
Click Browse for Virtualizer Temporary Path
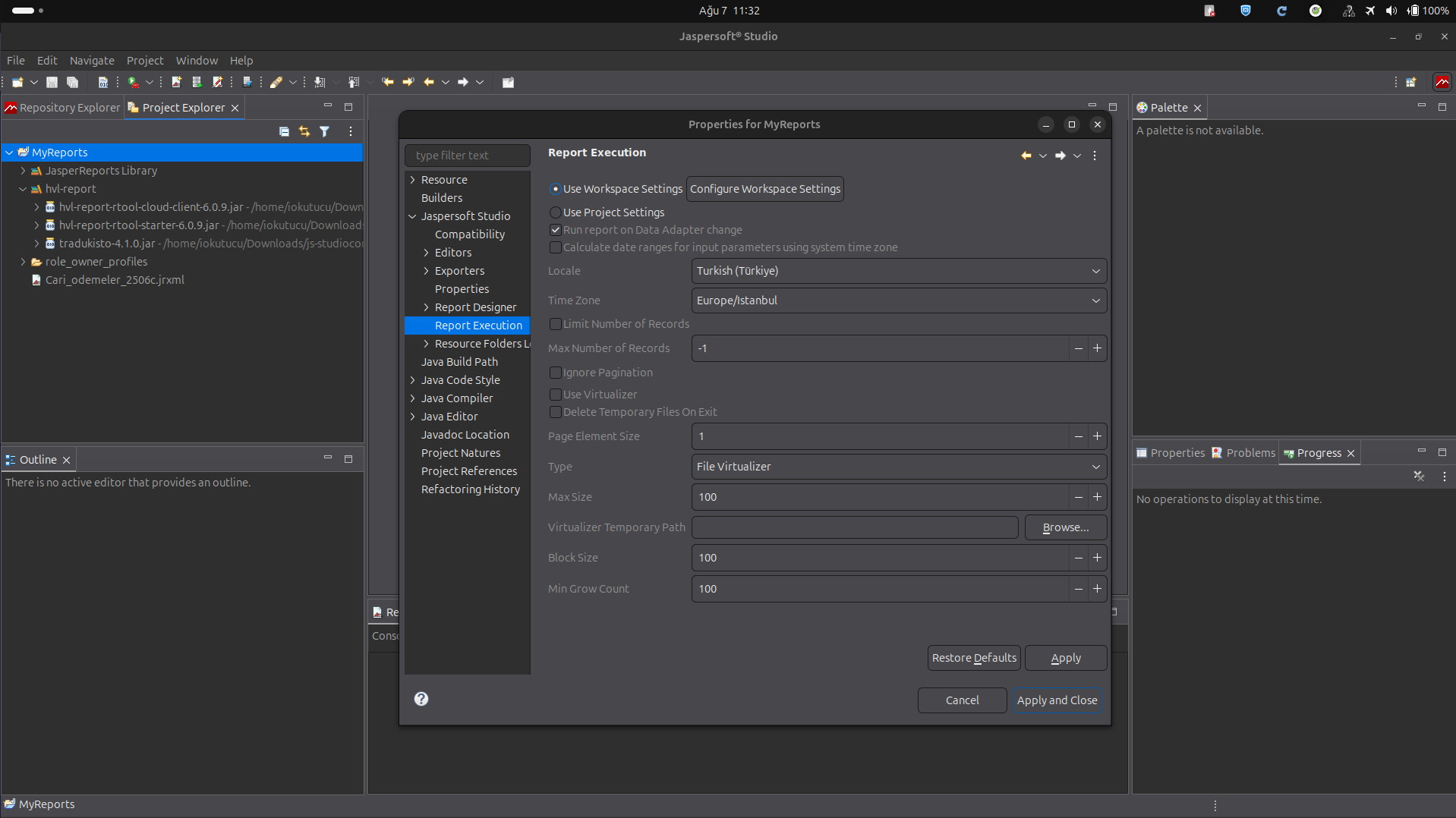coord(1066,527)
